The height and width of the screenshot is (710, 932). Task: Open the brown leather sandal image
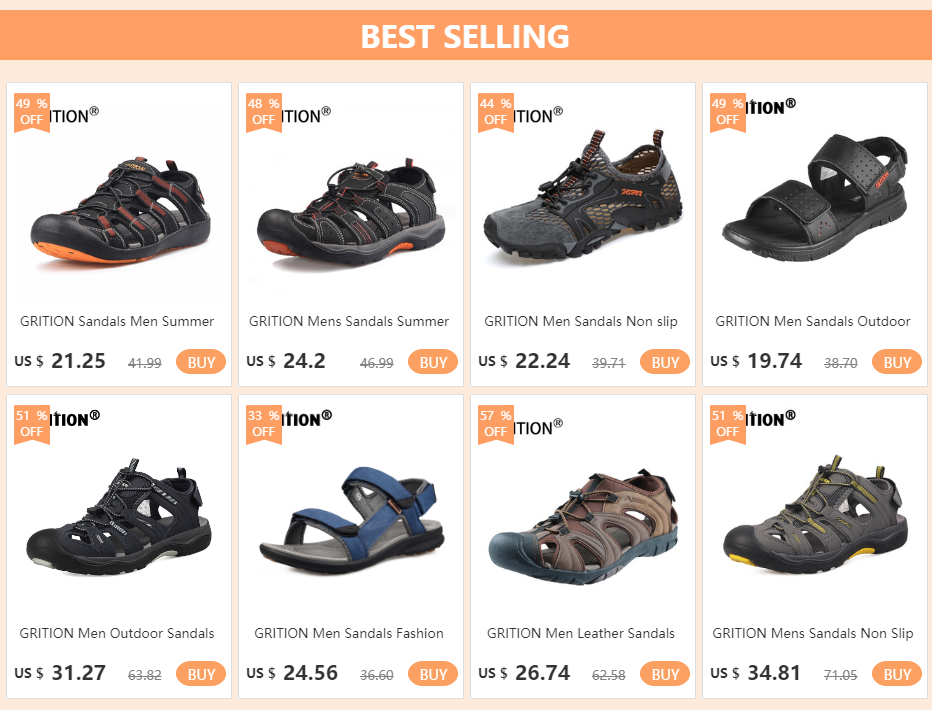pos(582,522)
